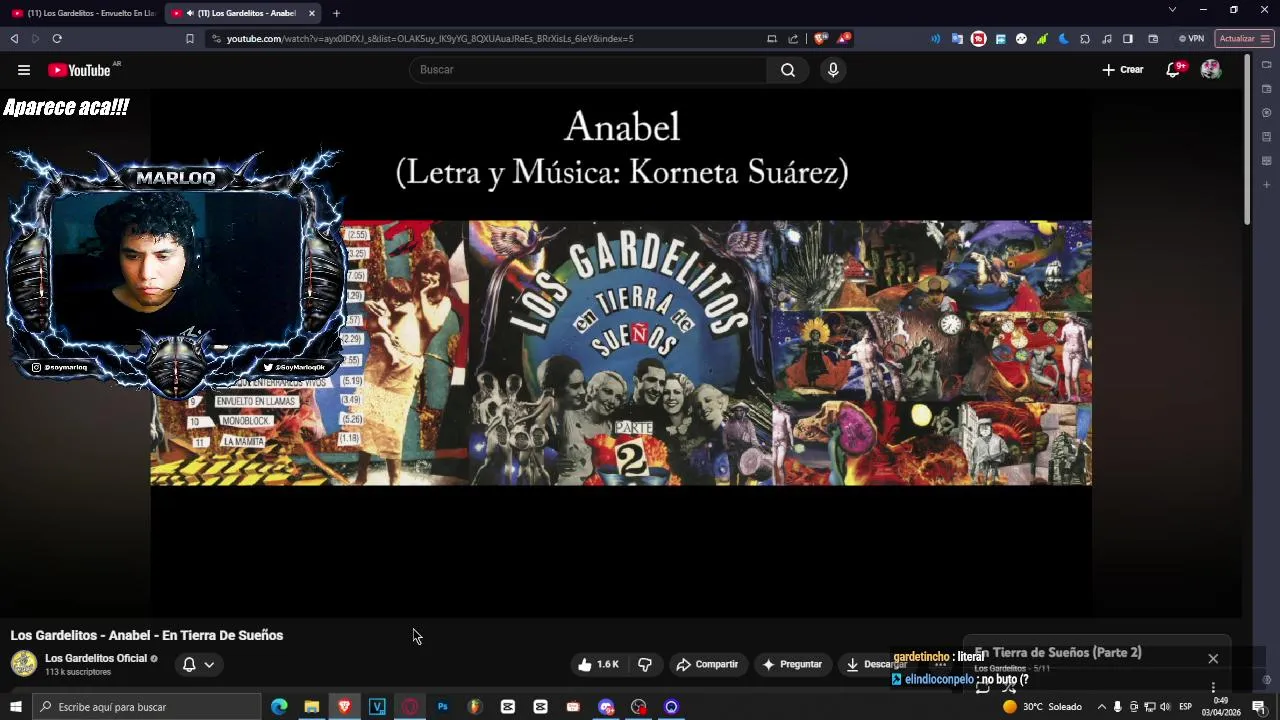This screenshot has height=720, width=1280.
Task: Show hidden system tray icons chevron
Action: (x=1101, y=707)
